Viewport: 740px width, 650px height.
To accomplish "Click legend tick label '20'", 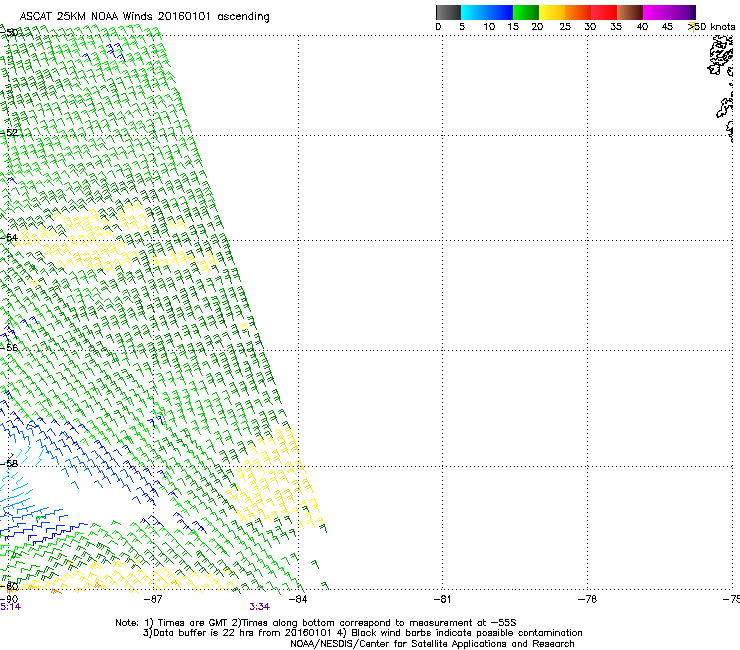I will coord(537,26).
